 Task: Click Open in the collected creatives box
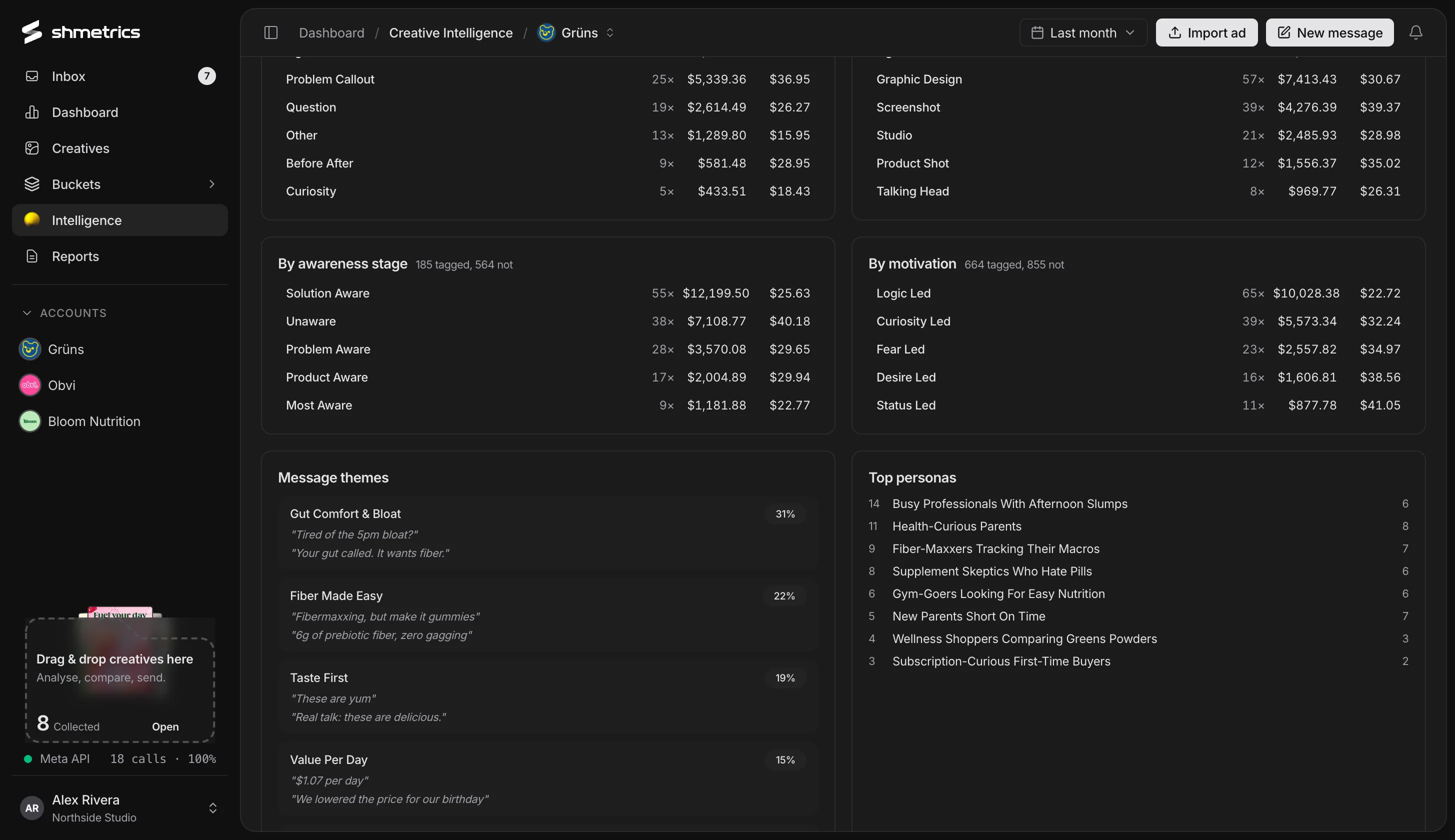coord(165,726)
